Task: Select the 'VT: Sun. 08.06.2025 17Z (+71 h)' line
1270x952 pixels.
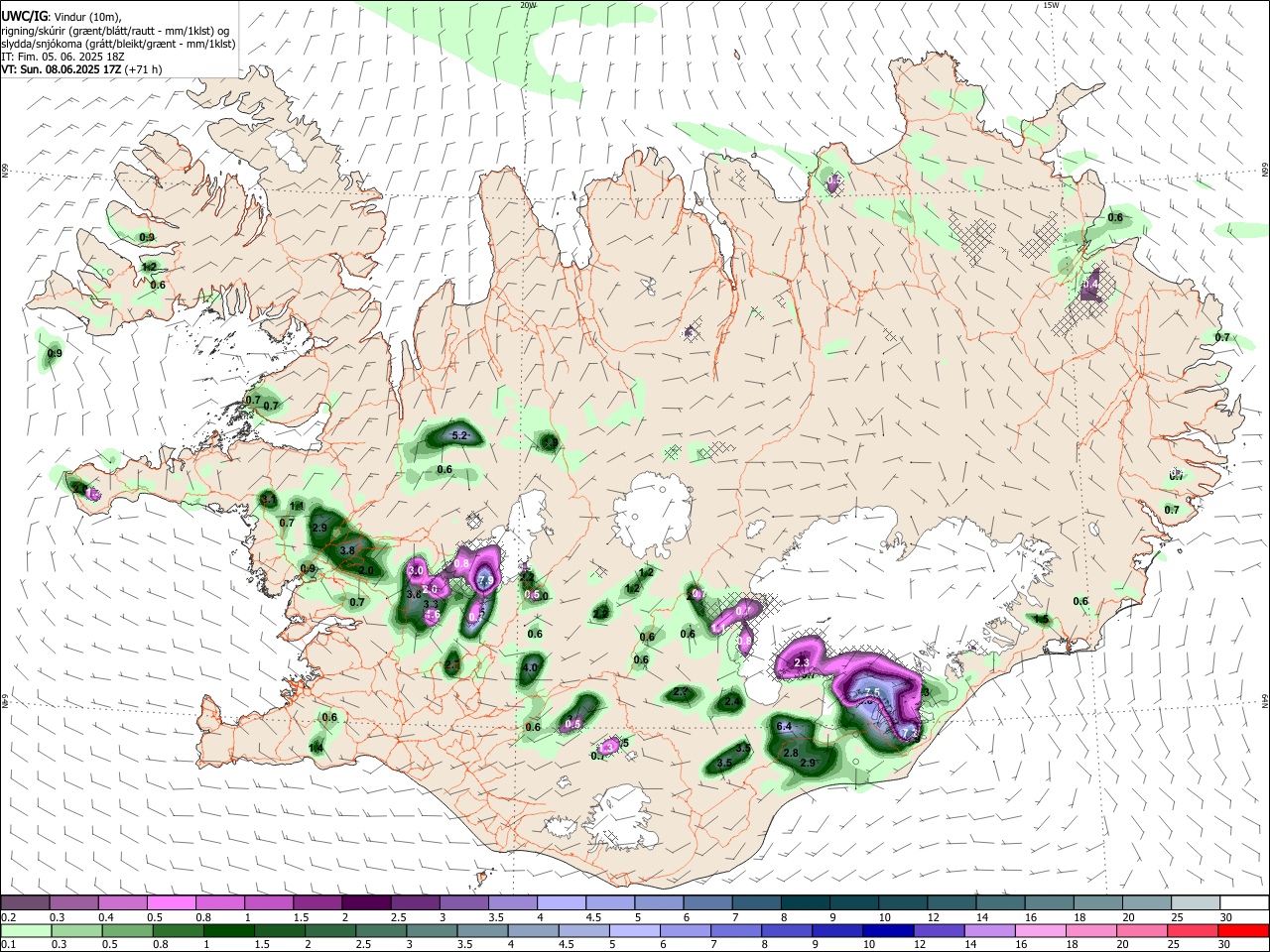Action: tap(81, 69)
